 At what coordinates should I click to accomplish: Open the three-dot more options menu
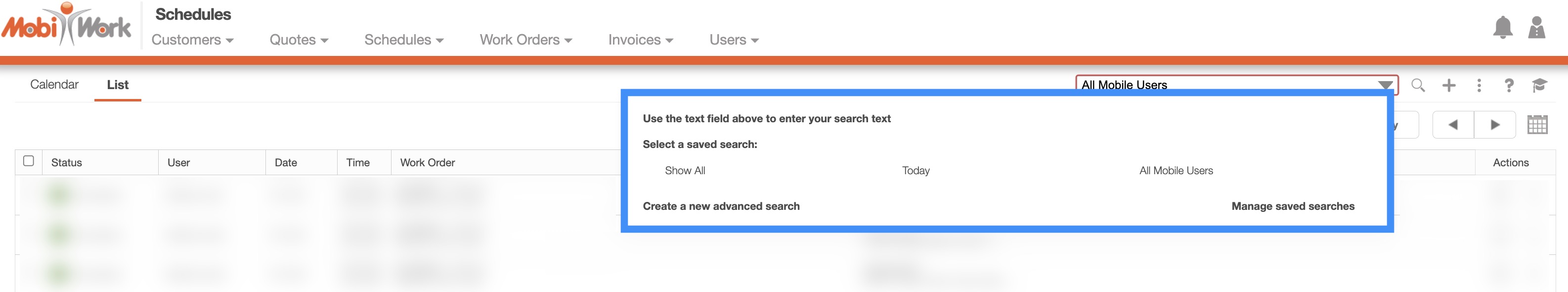click(x=1479, y=85)
